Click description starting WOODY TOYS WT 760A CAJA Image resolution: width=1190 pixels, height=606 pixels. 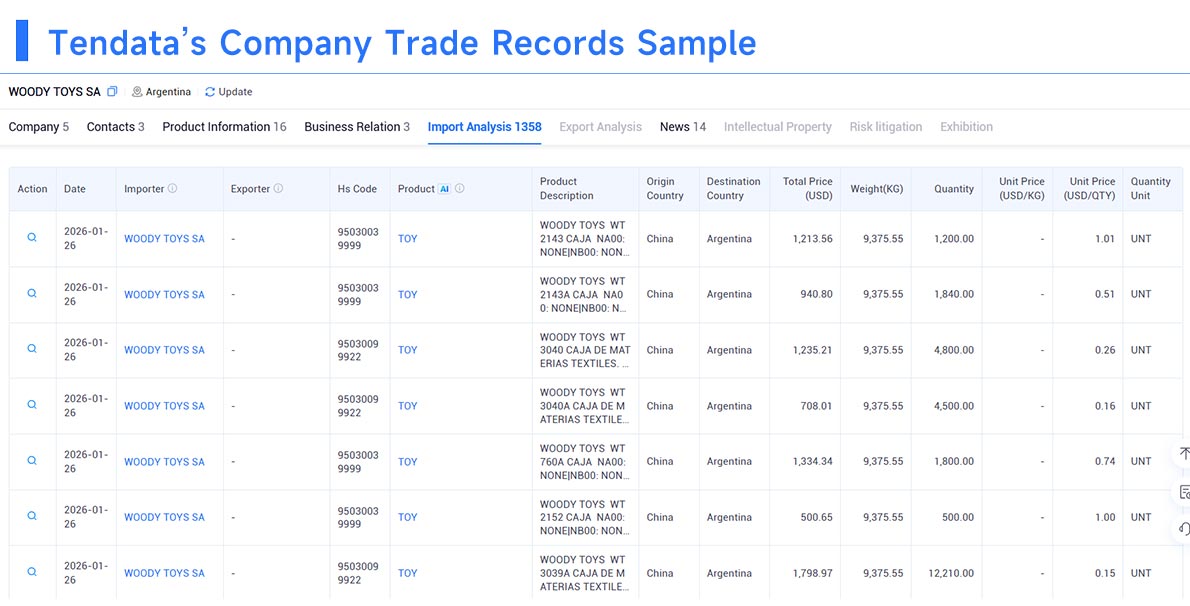point(584,461)
